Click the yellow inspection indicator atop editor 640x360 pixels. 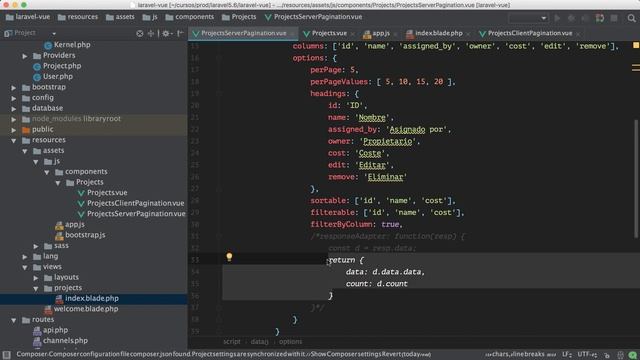coord(636,45)
